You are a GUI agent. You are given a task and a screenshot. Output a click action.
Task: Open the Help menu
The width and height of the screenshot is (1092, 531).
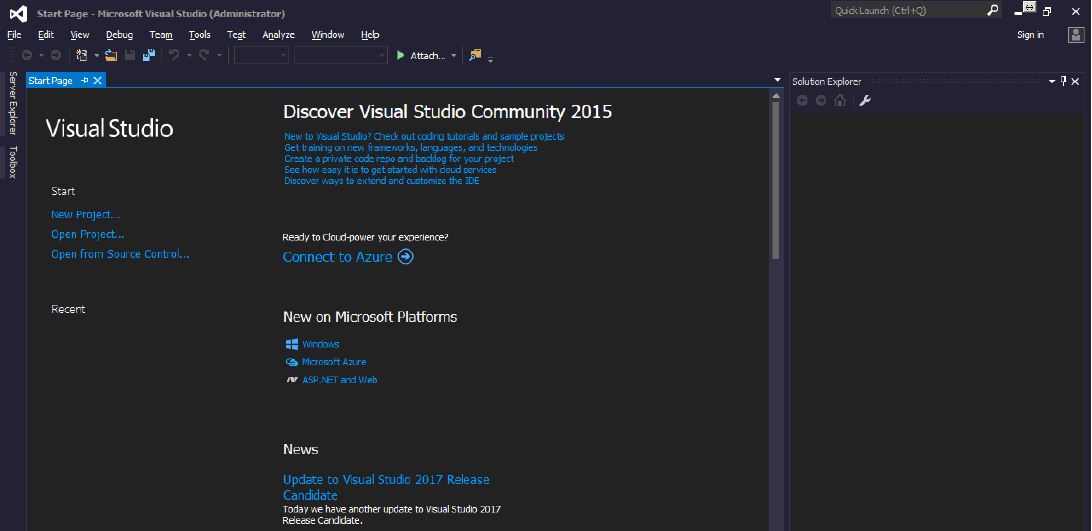click(x=370, y=35)
